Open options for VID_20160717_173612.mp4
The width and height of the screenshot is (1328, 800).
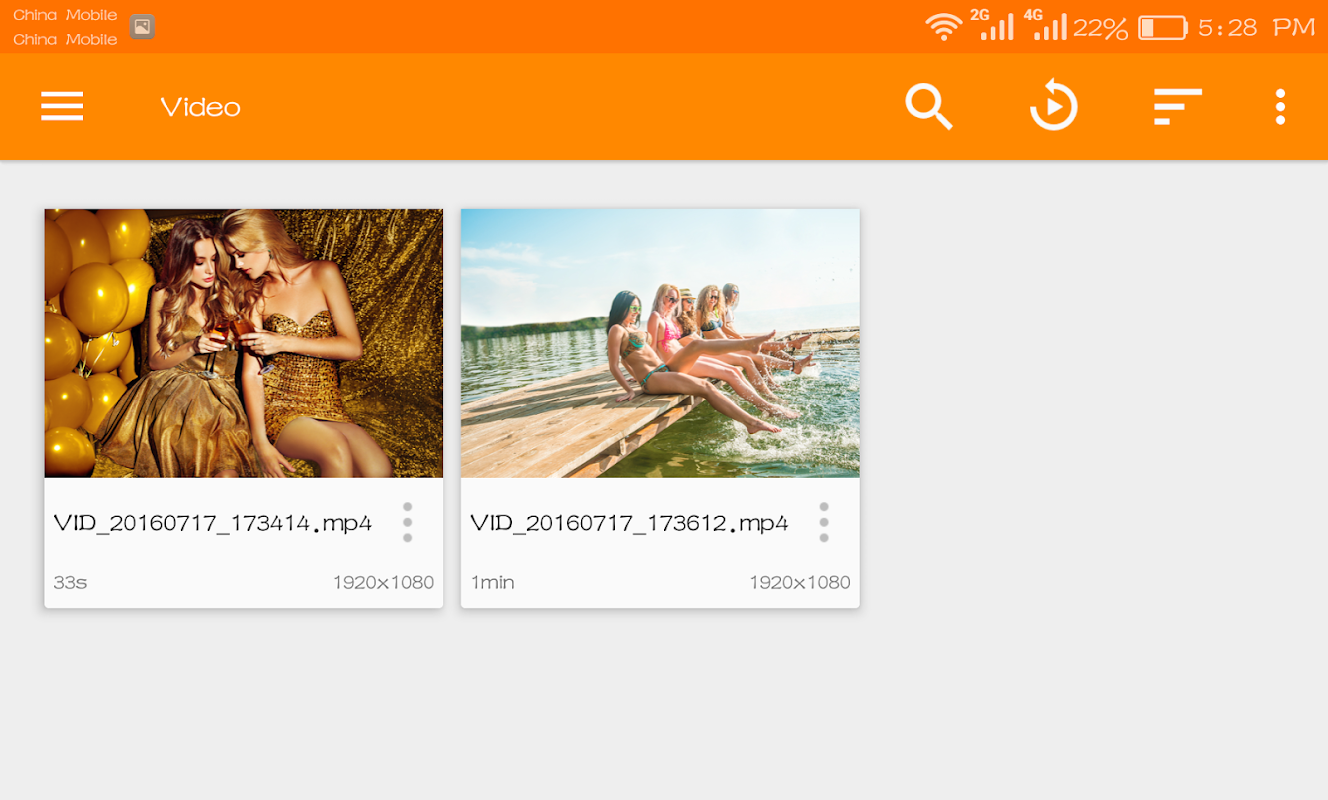click(x=824, y=522)
